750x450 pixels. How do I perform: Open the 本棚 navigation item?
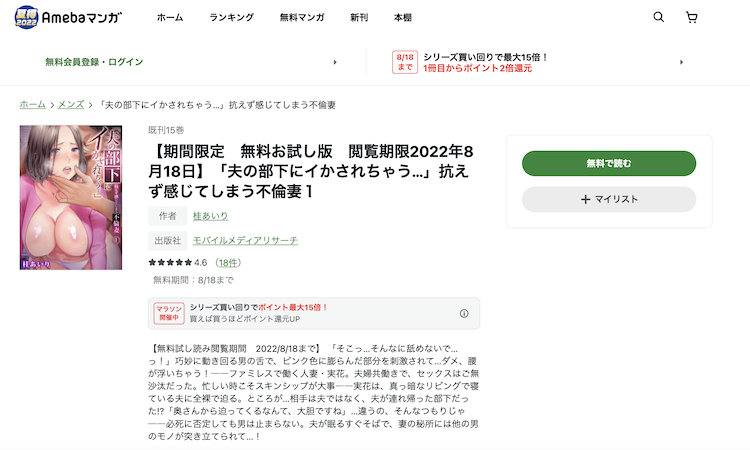[x=403, y=18]
